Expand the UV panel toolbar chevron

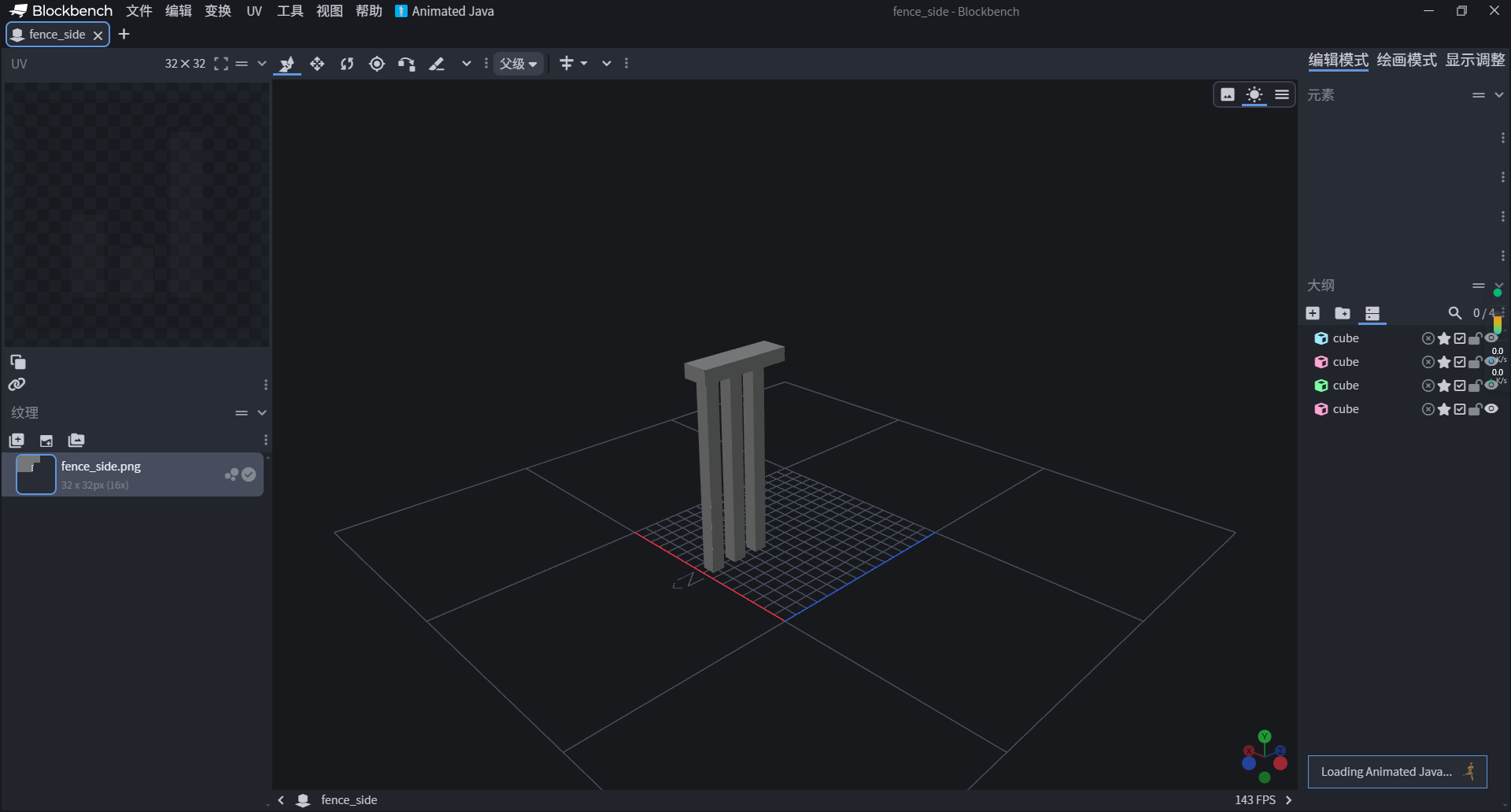point(262,64)
